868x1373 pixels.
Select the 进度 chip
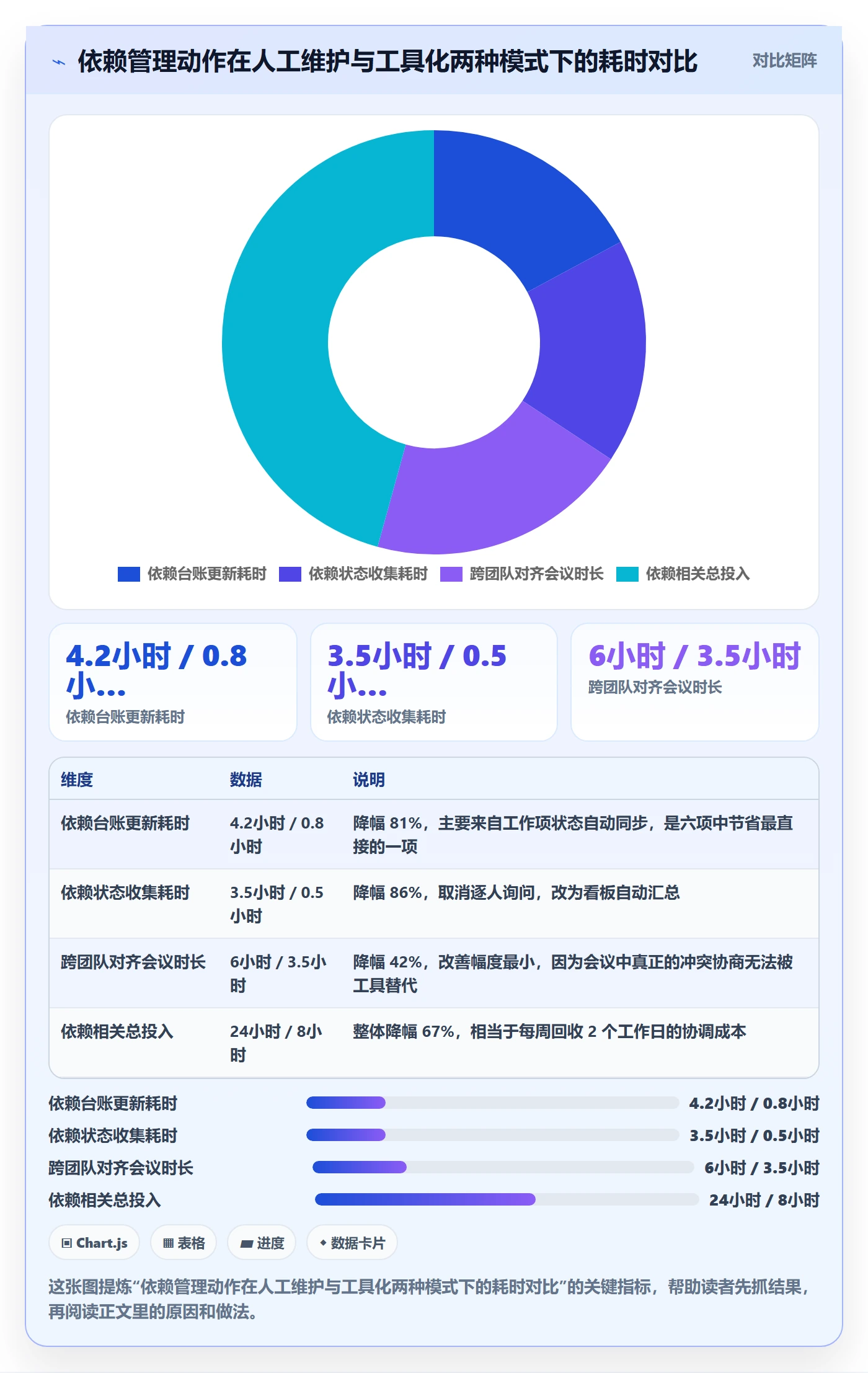click(x=262, y=1243)
